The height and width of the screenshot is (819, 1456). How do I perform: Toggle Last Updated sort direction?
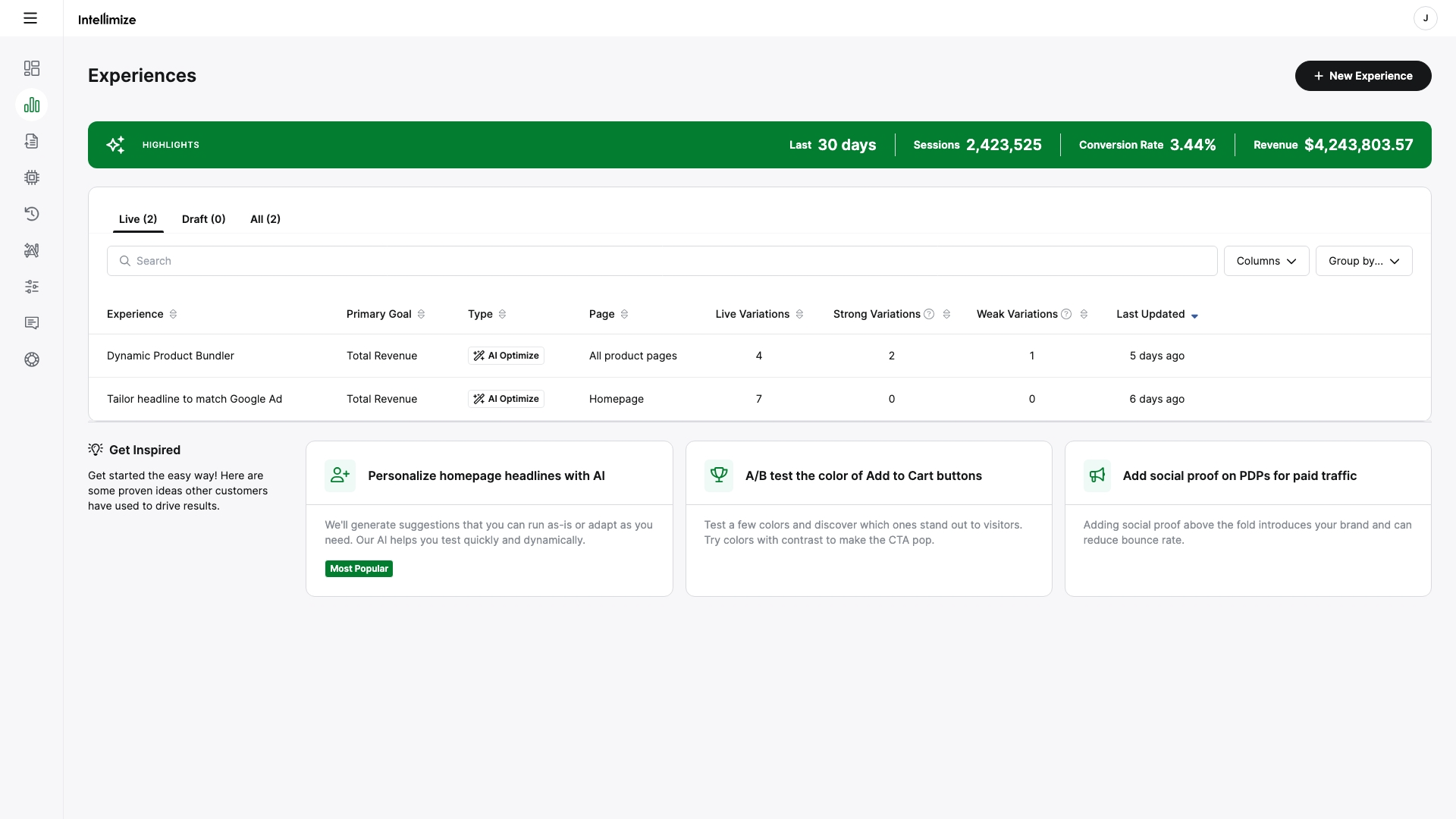pos(1194,315)
